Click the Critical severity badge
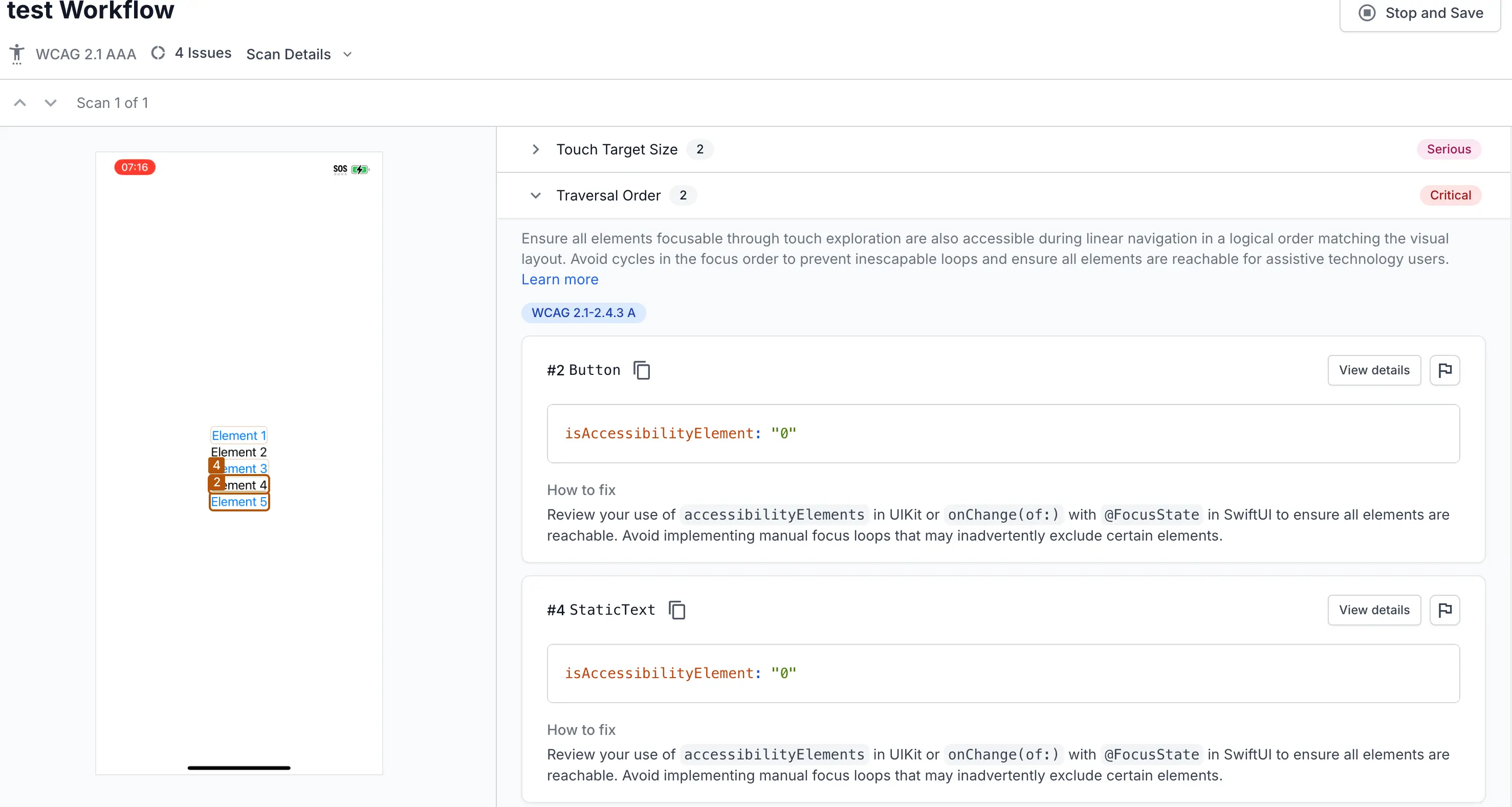 (1450, 195)
